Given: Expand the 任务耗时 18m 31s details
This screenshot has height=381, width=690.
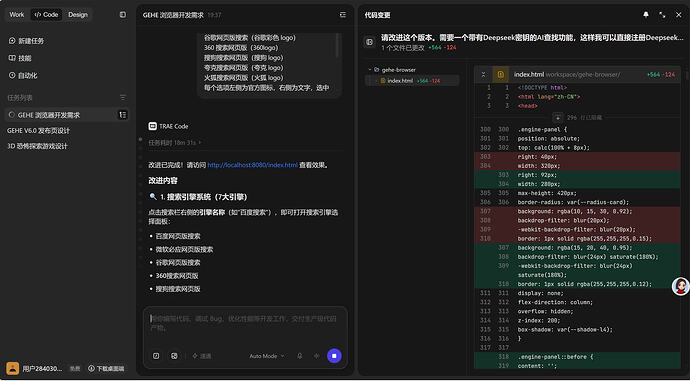Looking at the screenshot, I should 176,143.
